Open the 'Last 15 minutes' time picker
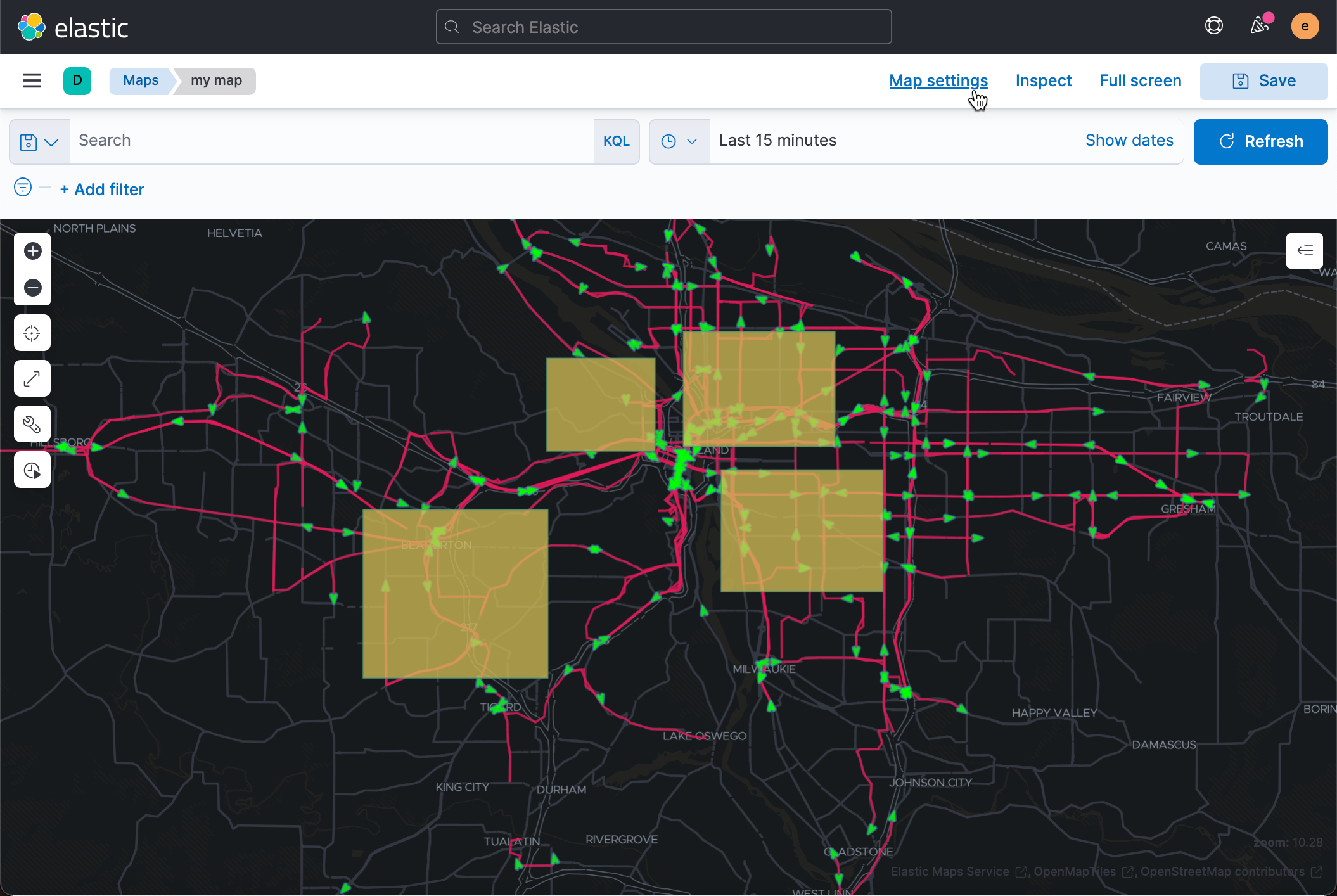 pos(777,140)
